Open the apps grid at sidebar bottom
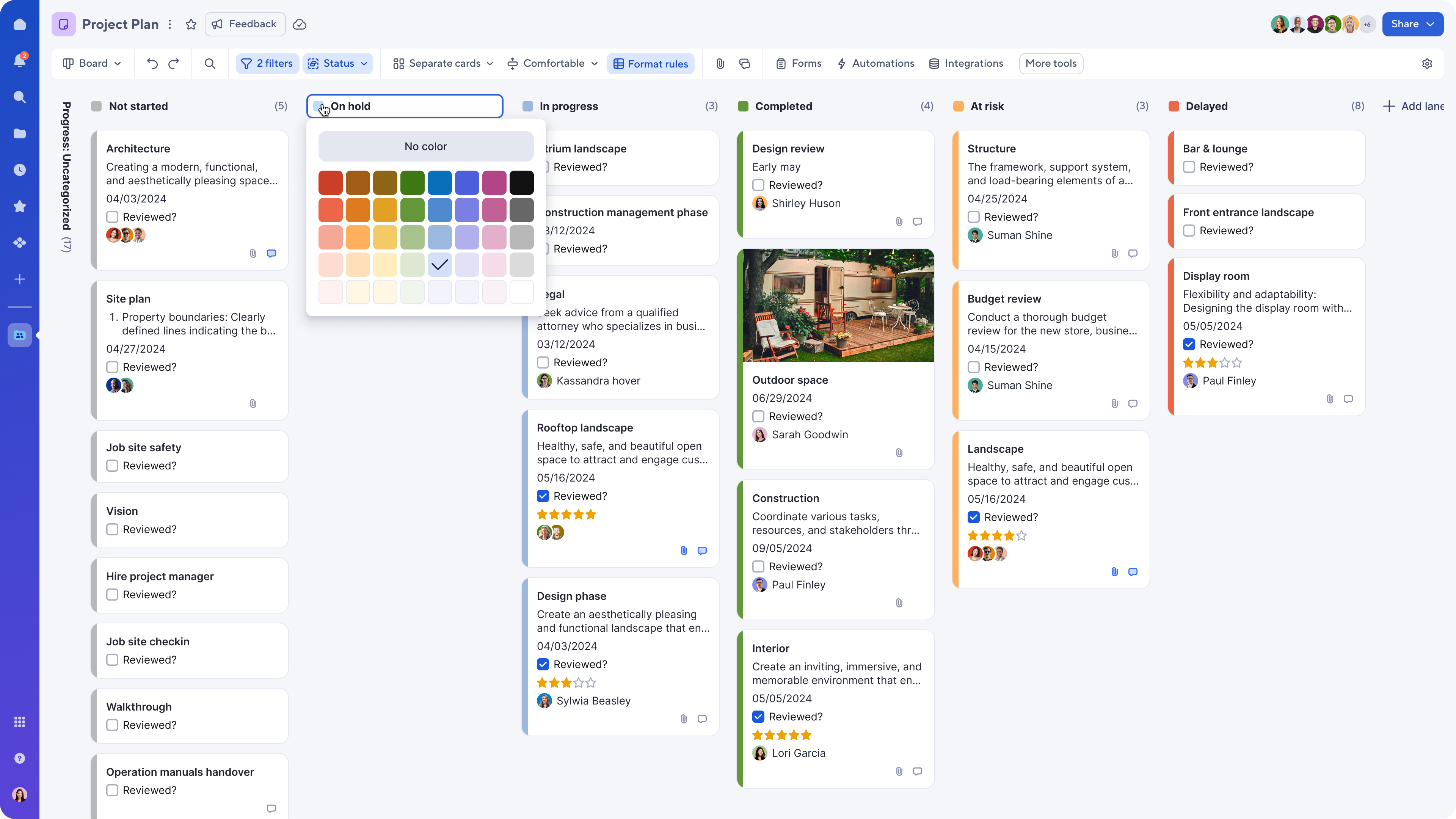 20,722
